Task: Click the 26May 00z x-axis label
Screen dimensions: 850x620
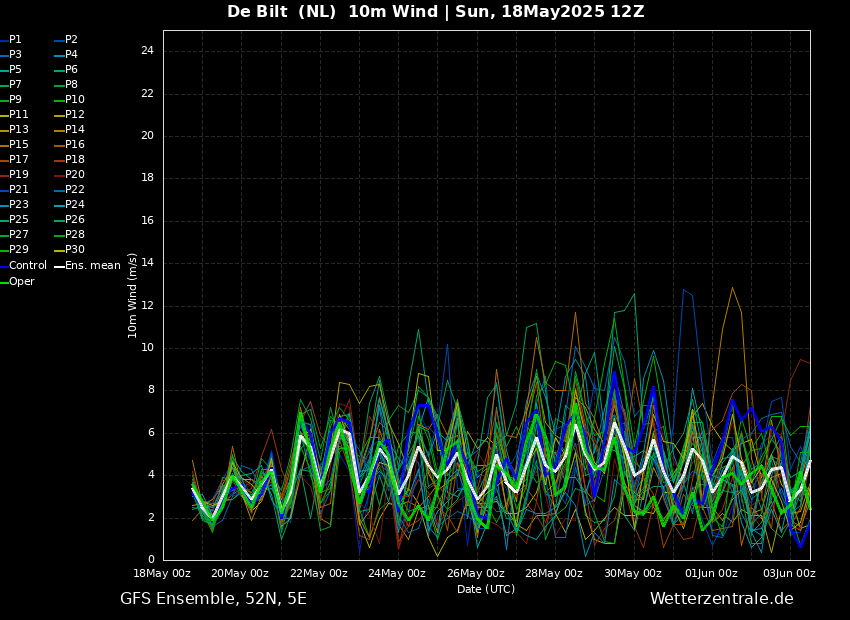Action: tap(476, 574)
